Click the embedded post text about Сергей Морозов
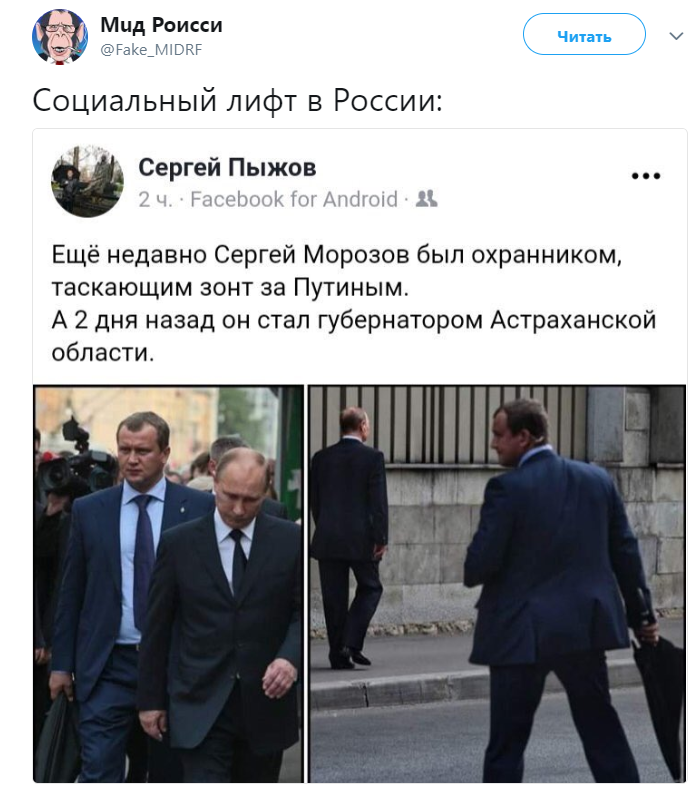This screenshot has width=699, height=787. (354, 303)
